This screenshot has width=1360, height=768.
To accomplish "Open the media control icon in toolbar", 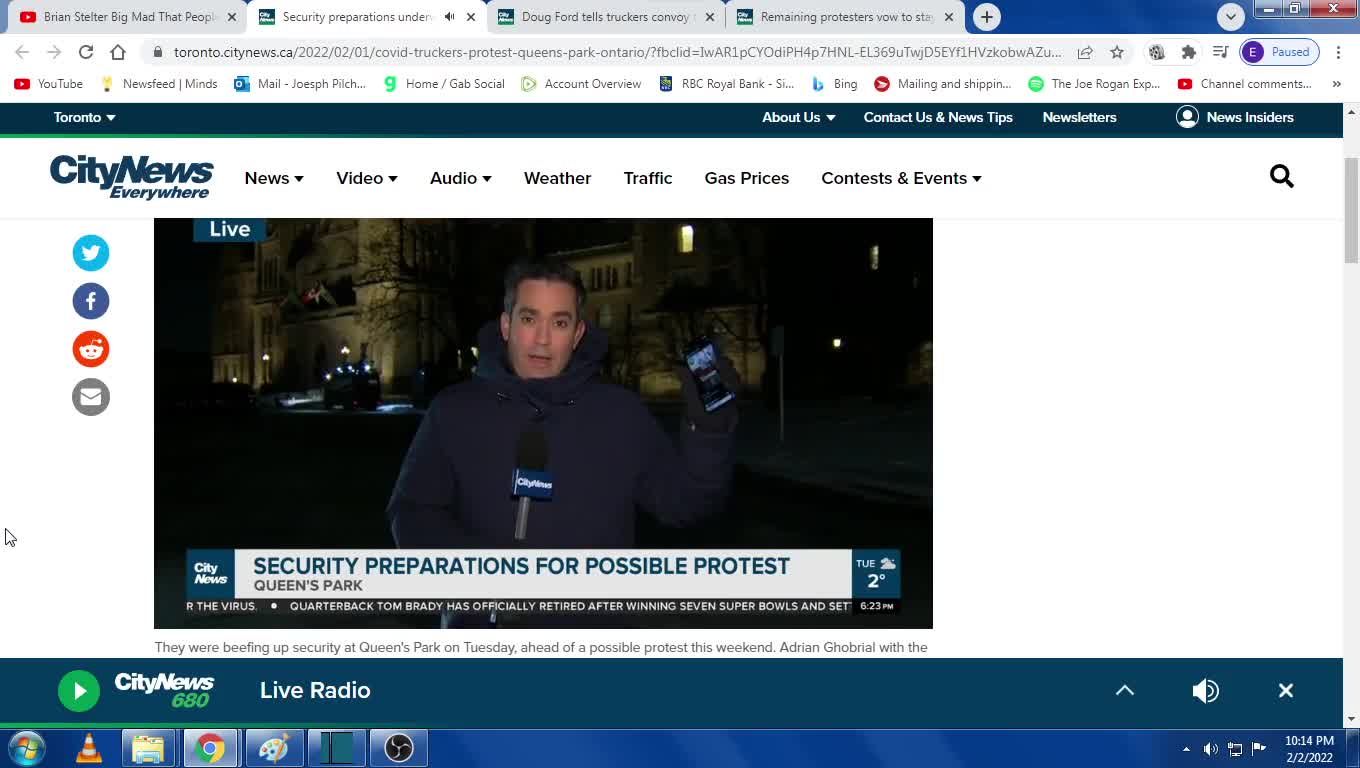I will click(1220, 52).
